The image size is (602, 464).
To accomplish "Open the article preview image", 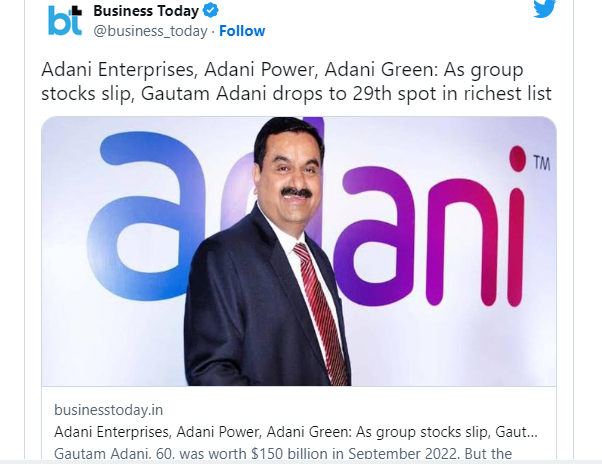I will pyautogui.click(x=299, y=251).
